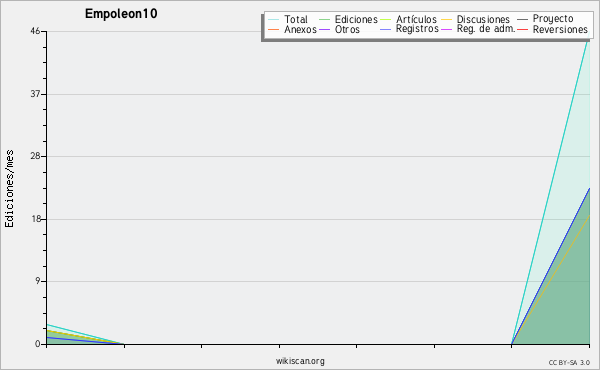Click the wikiscan.org label below chart
Image resolution: width=600 pixels, height=370 pixels.
coord(300,361)
